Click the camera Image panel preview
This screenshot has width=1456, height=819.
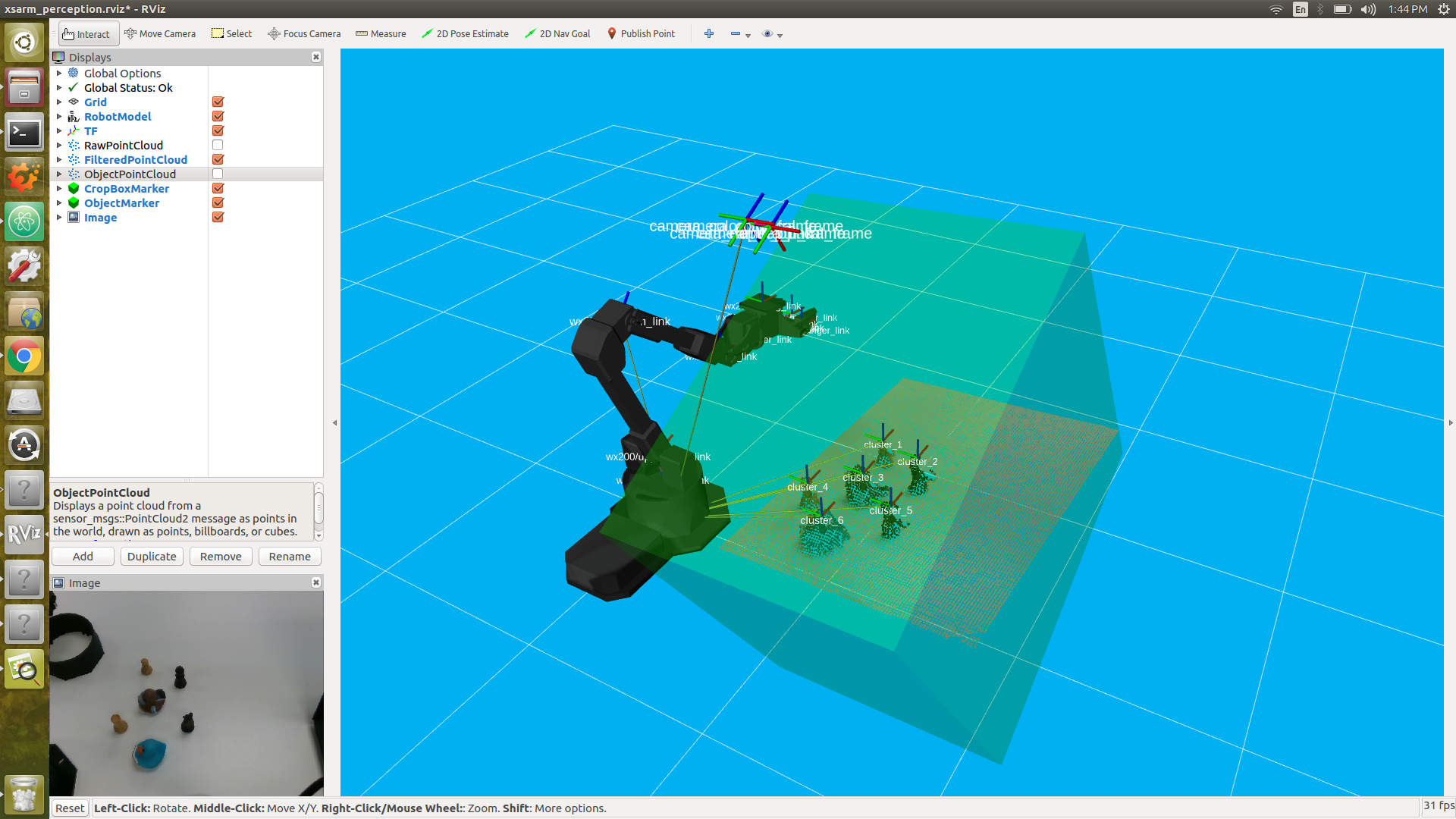pyautogui.click(x=187, y=694)
